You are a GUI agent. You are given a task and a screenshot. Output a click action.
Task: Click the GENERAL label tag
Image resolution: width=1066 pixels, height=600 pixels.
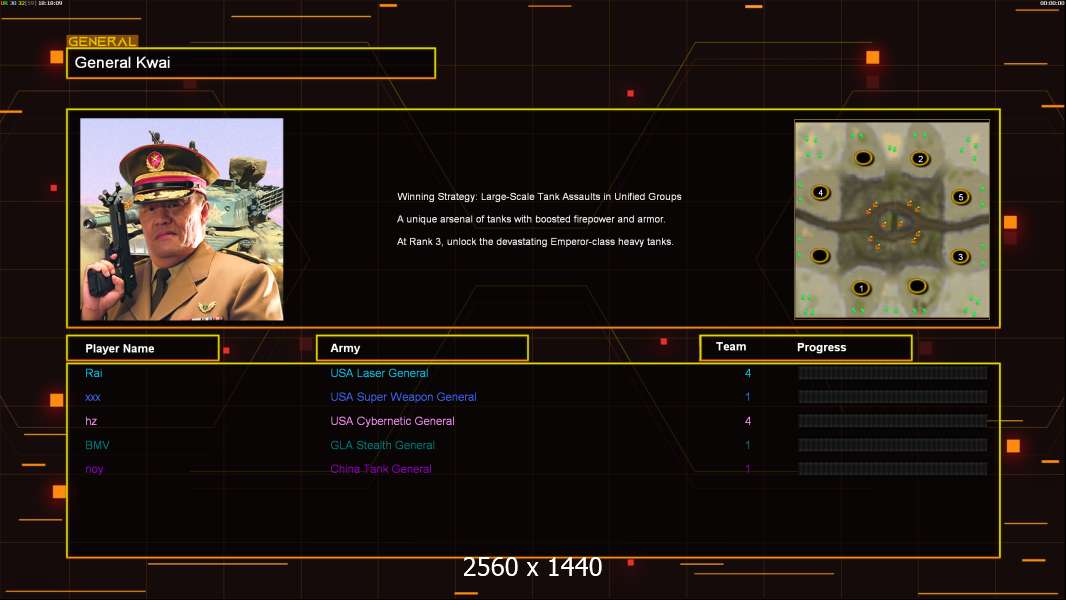coord(102,41)
